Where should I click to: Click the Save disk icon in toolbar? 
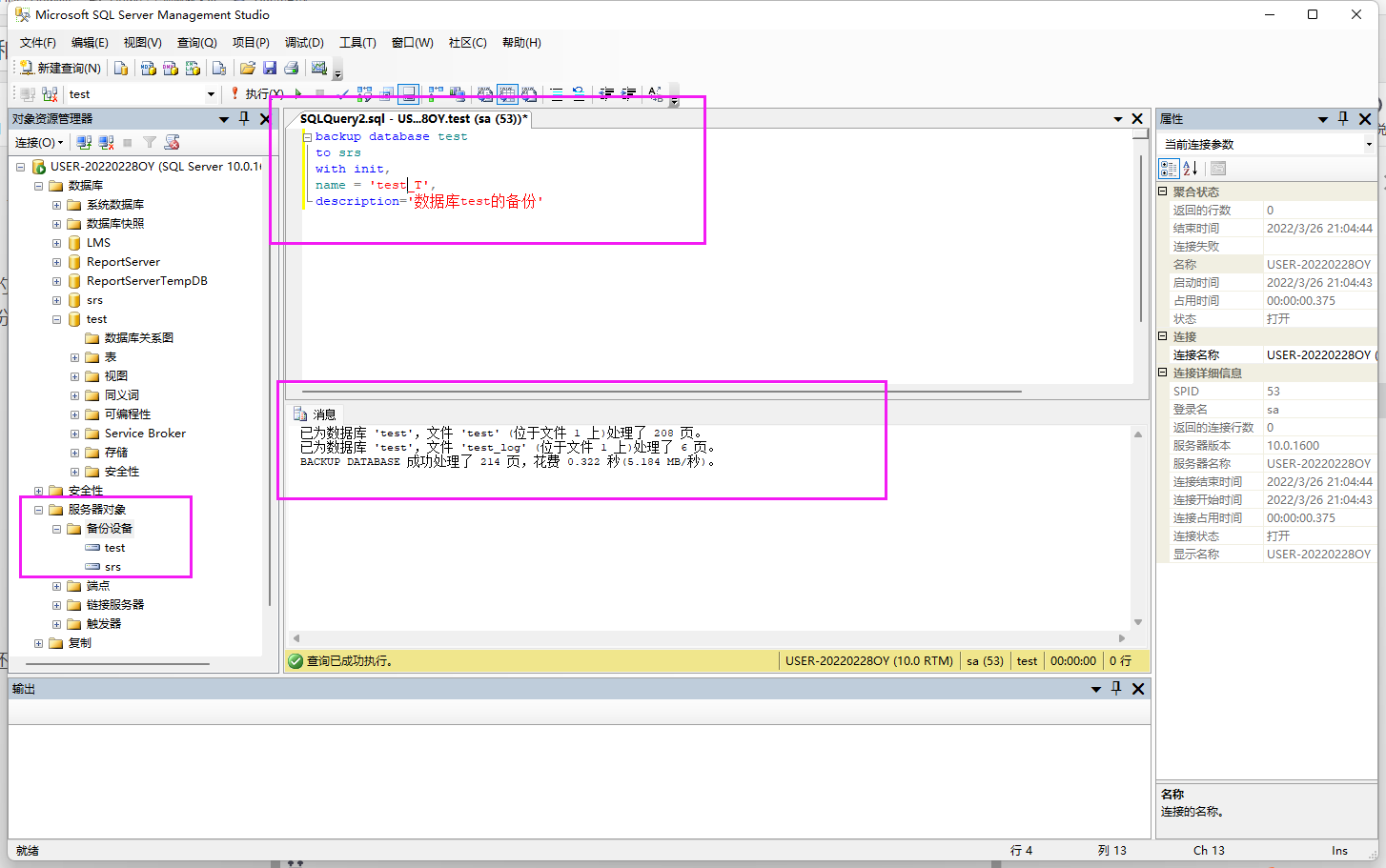coord(270,68)
